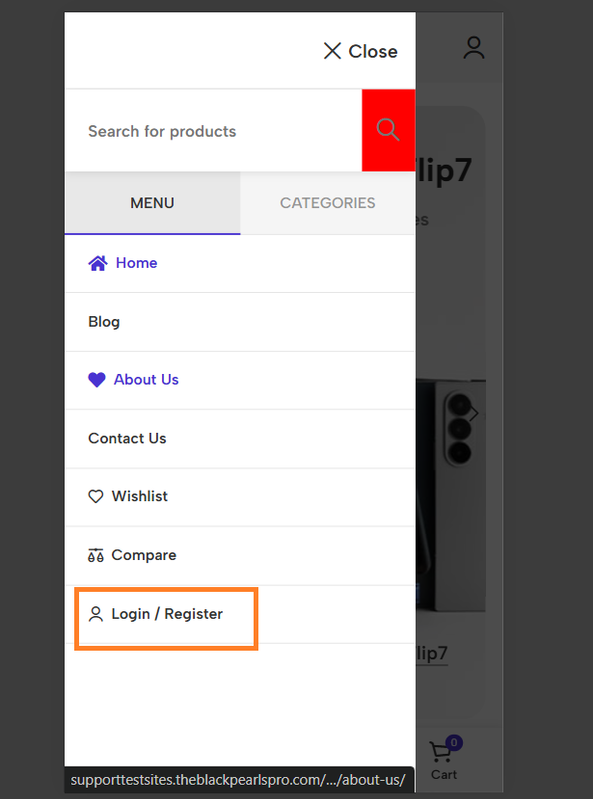The width and height of the screenshot is (593, 799).
Task: Click the outline heart icon beside Wishlist
Action: pyautogui.click(x=96, y=496)
